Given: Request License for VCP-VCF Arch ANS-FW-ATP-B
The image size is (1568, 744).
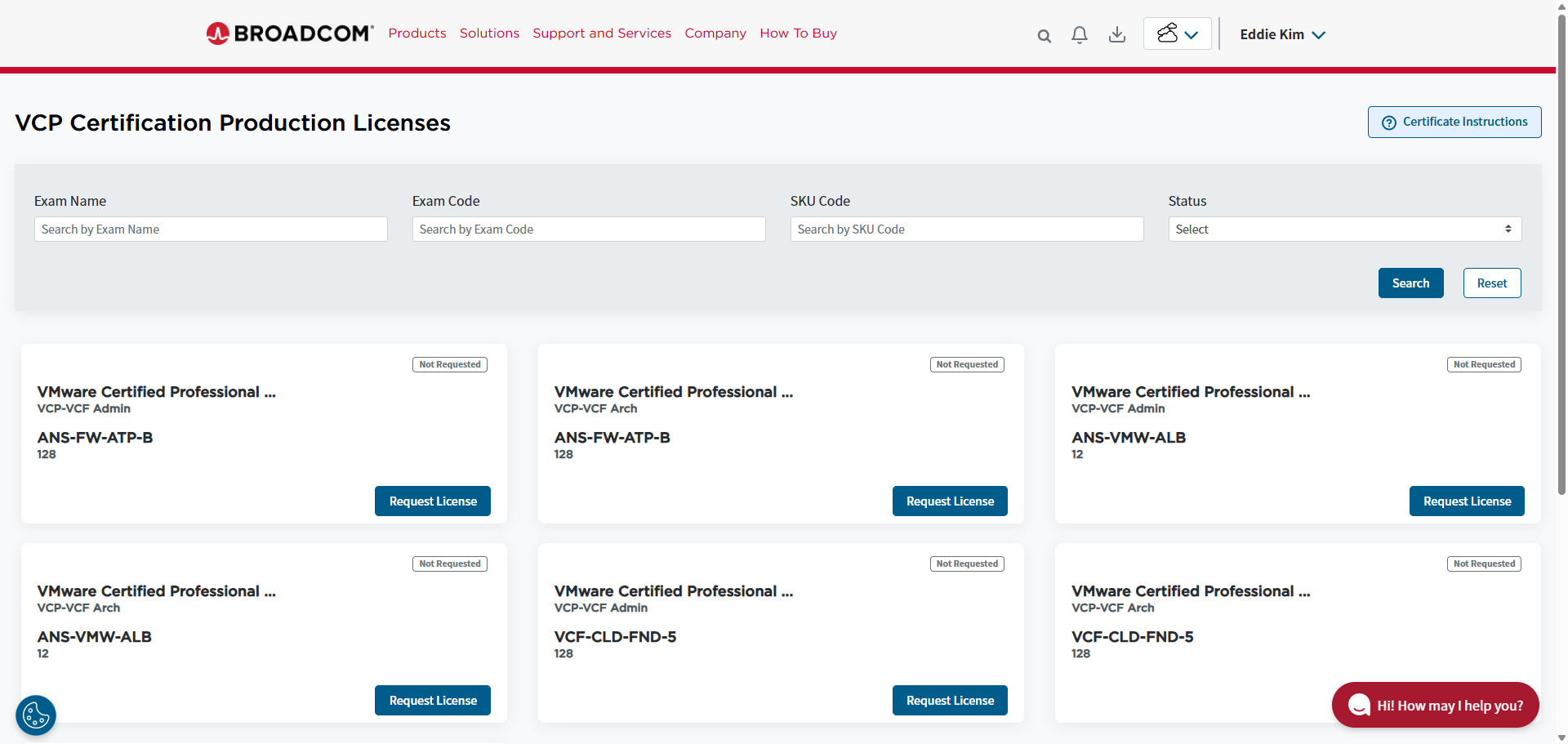Looking at the screenshot, I should pyautogui.click(x=950, y=501).
